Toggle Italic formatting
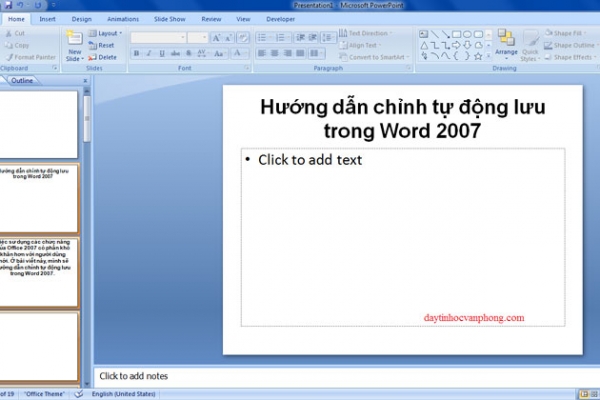This screenshot has width=600, height=400. (149, 53)
